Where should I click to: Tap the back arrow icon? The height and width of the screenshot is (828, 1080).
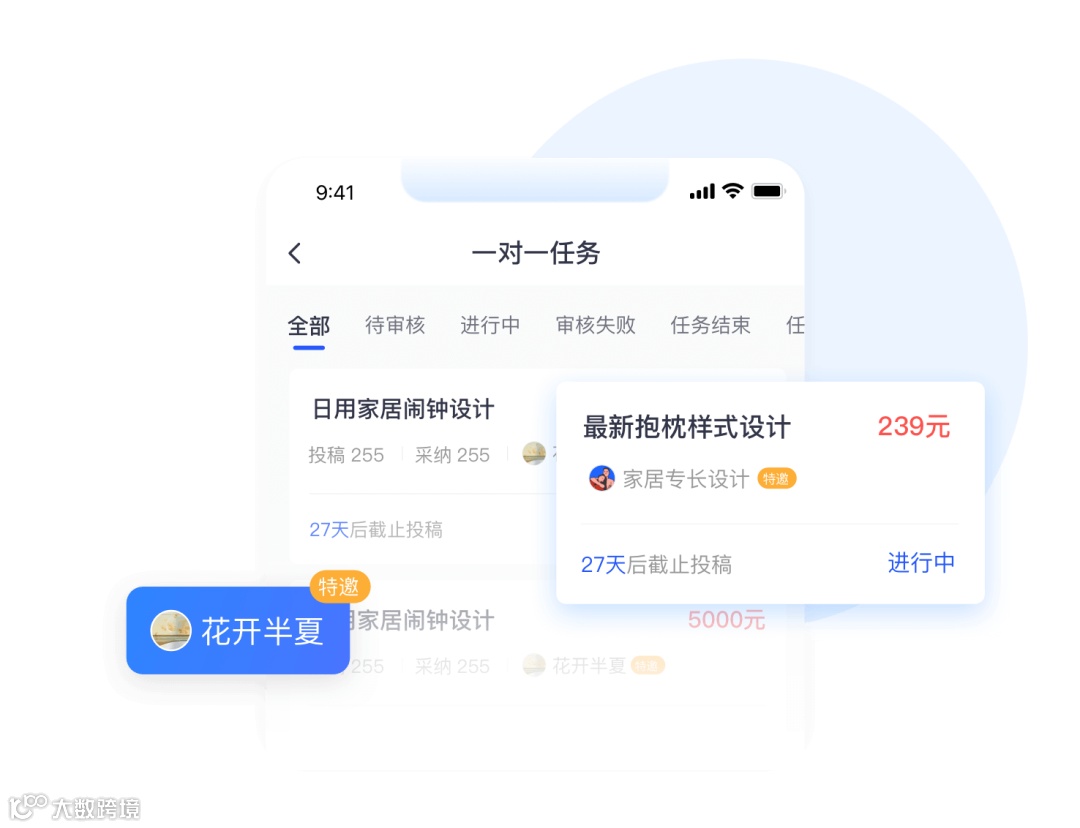coord(295,253)
